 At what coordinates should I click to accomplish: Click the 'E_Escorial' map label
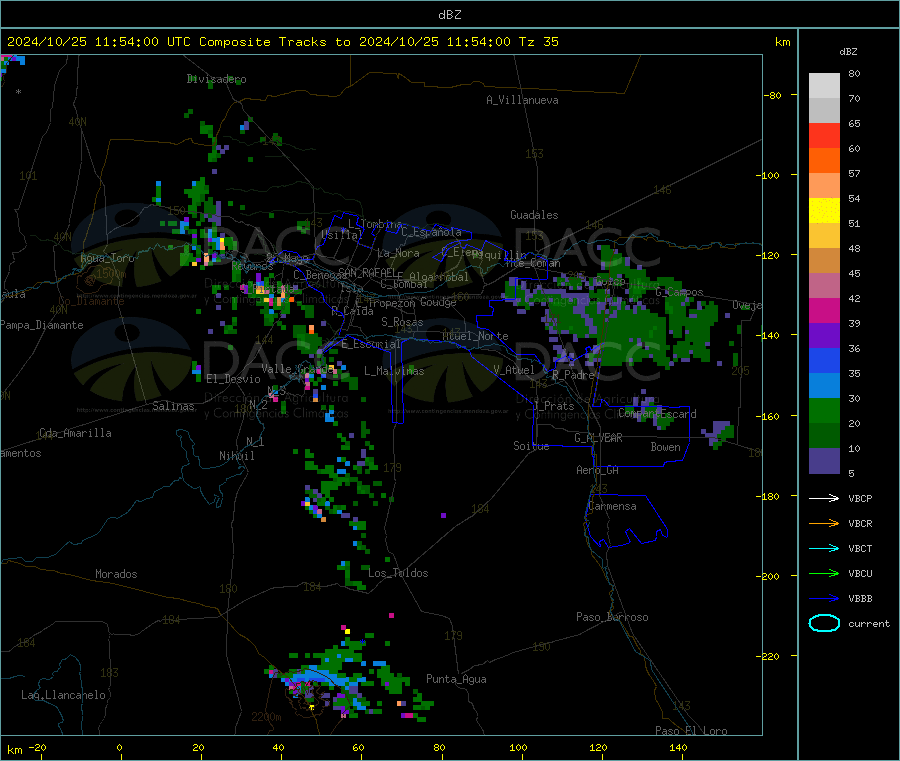pos(371,344)
